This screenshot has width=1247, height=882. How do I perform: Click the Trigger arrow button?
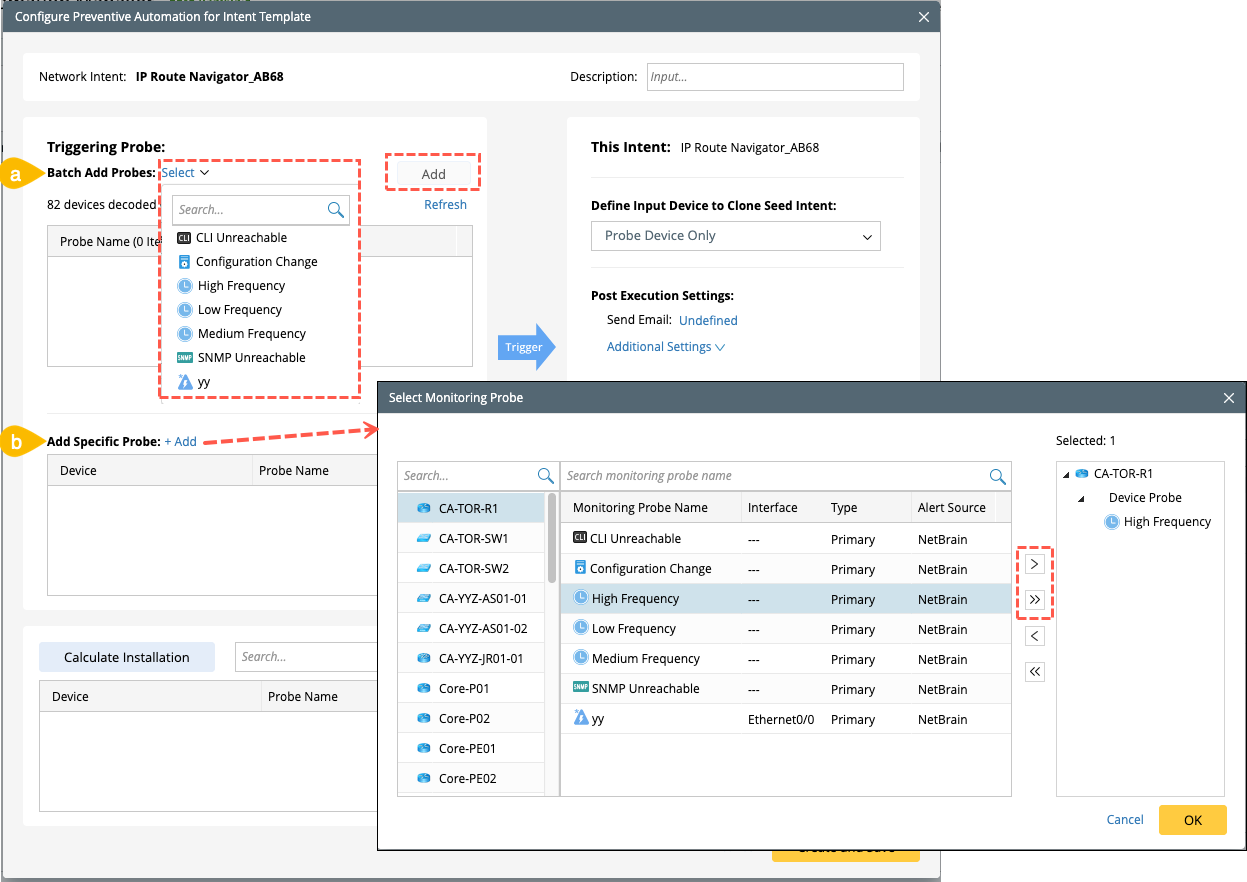point(527,348)
